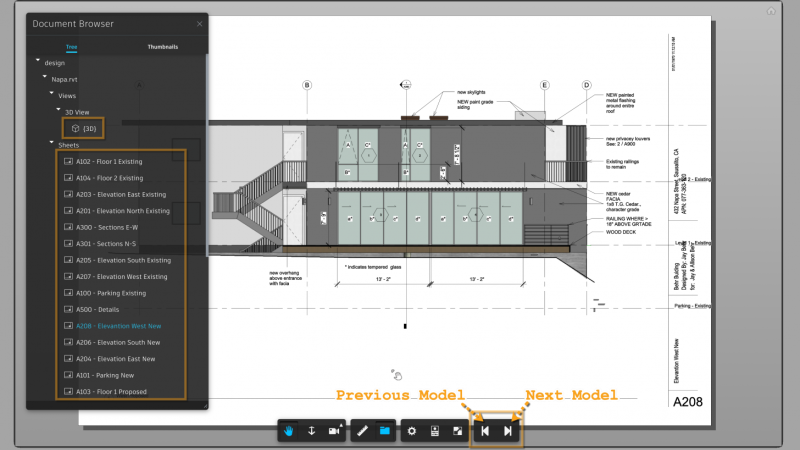This screenshot has width=800, height=450.
Task: Select the Measure ruler tool
Action: coord(362,431)
